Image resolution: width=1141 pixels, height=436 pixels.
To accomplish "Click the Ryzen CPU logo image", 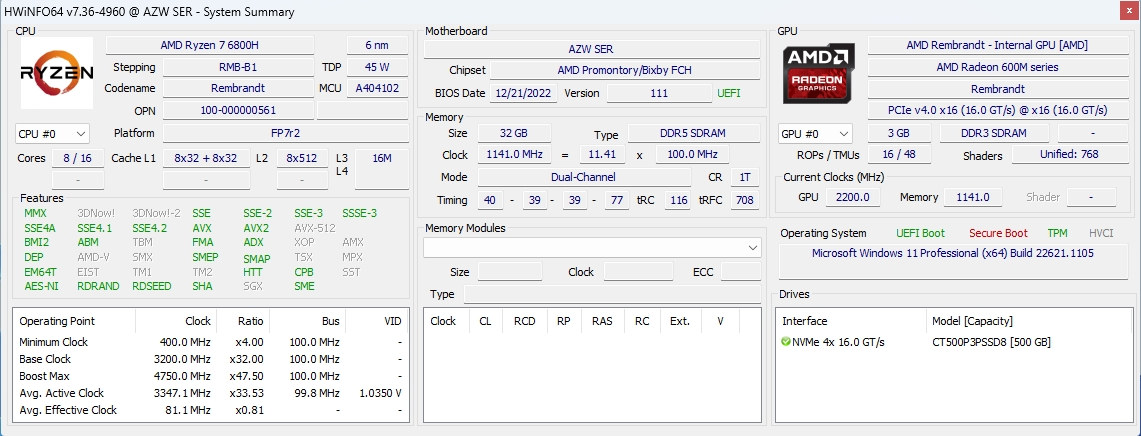I will (x=57, y=73).
